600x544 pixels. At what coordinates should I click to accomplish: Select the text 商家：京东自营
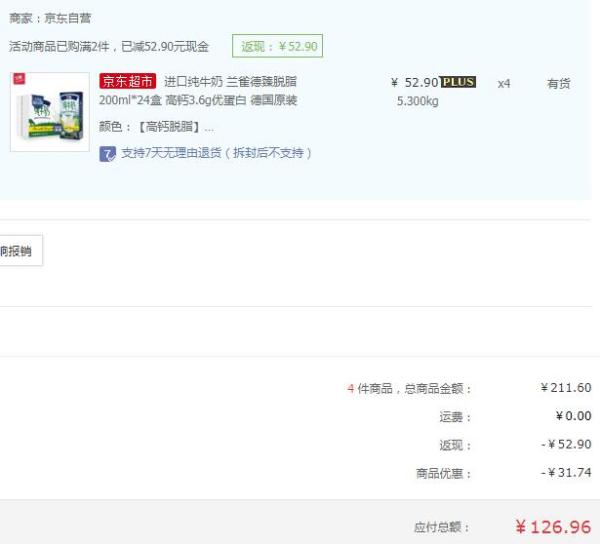click(x=50, y=18)
